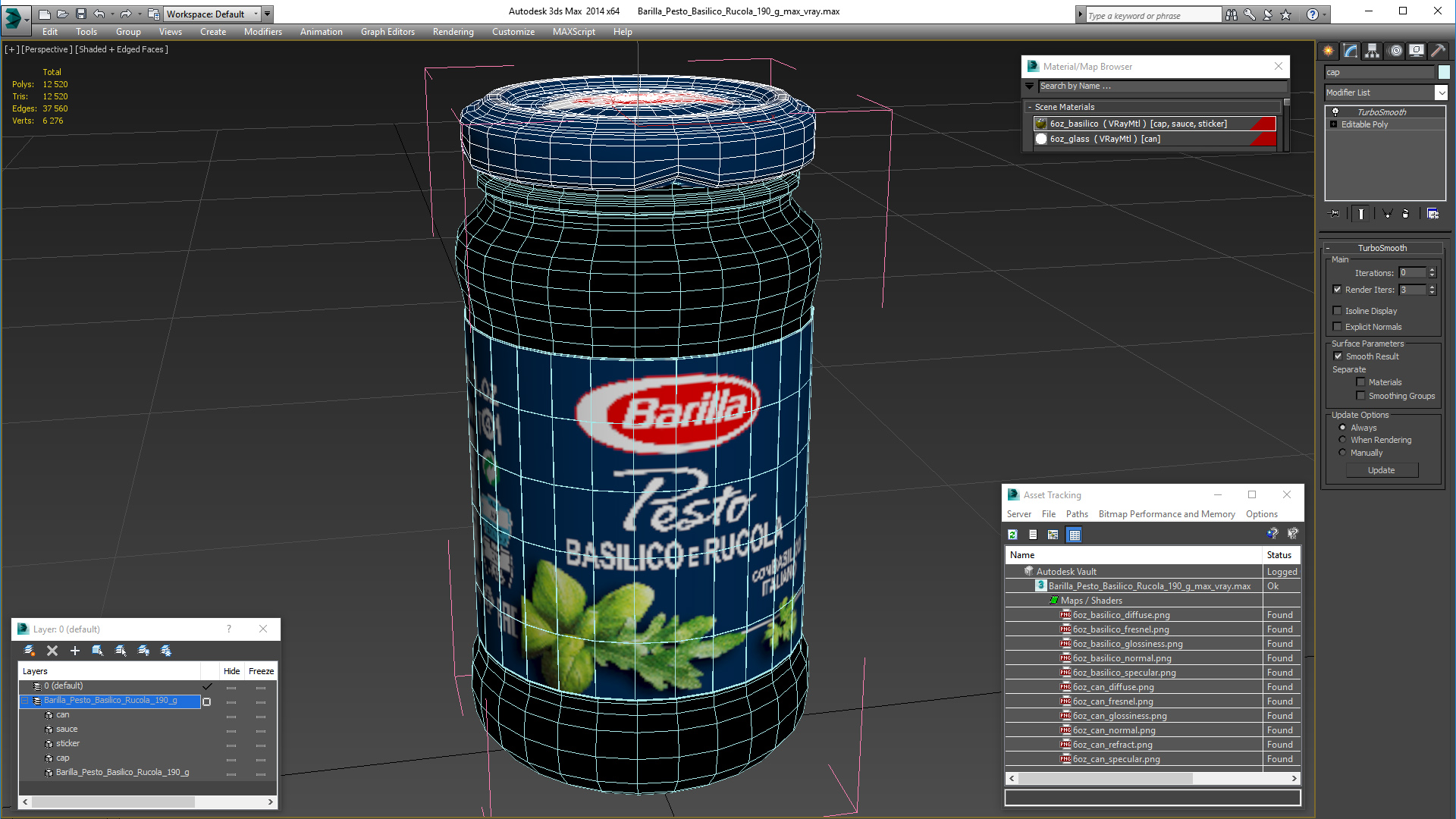Open Configure Modifier Sets icon
Viewport: 1456px width, 819px height.
1432,214
